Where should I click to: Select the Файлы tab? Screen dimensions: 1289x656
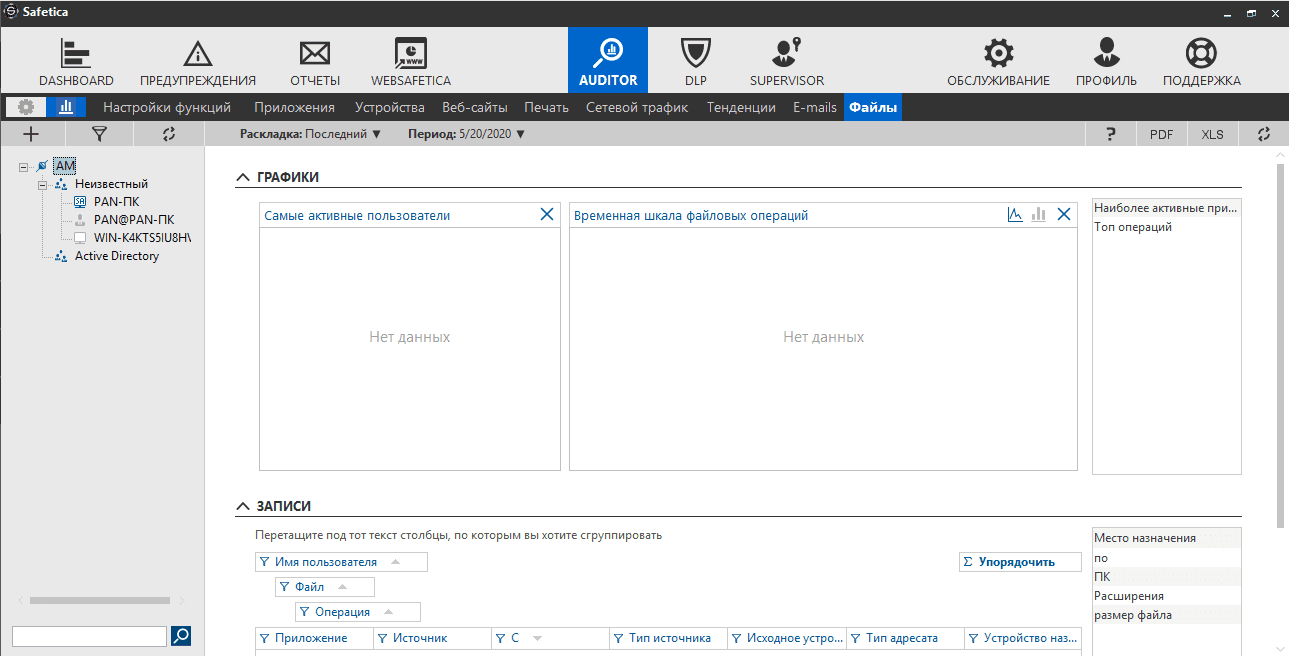[x=873, y=107]
